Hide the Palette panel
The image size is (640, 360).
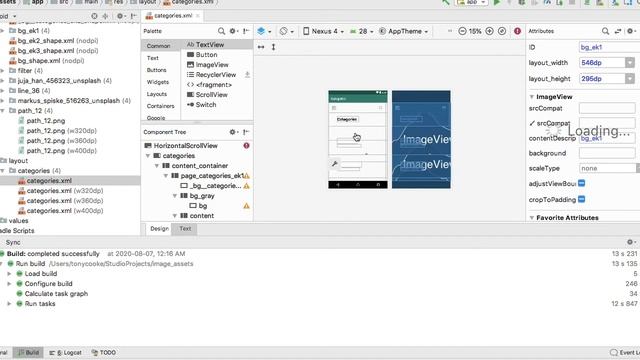[x=246, y=31]
